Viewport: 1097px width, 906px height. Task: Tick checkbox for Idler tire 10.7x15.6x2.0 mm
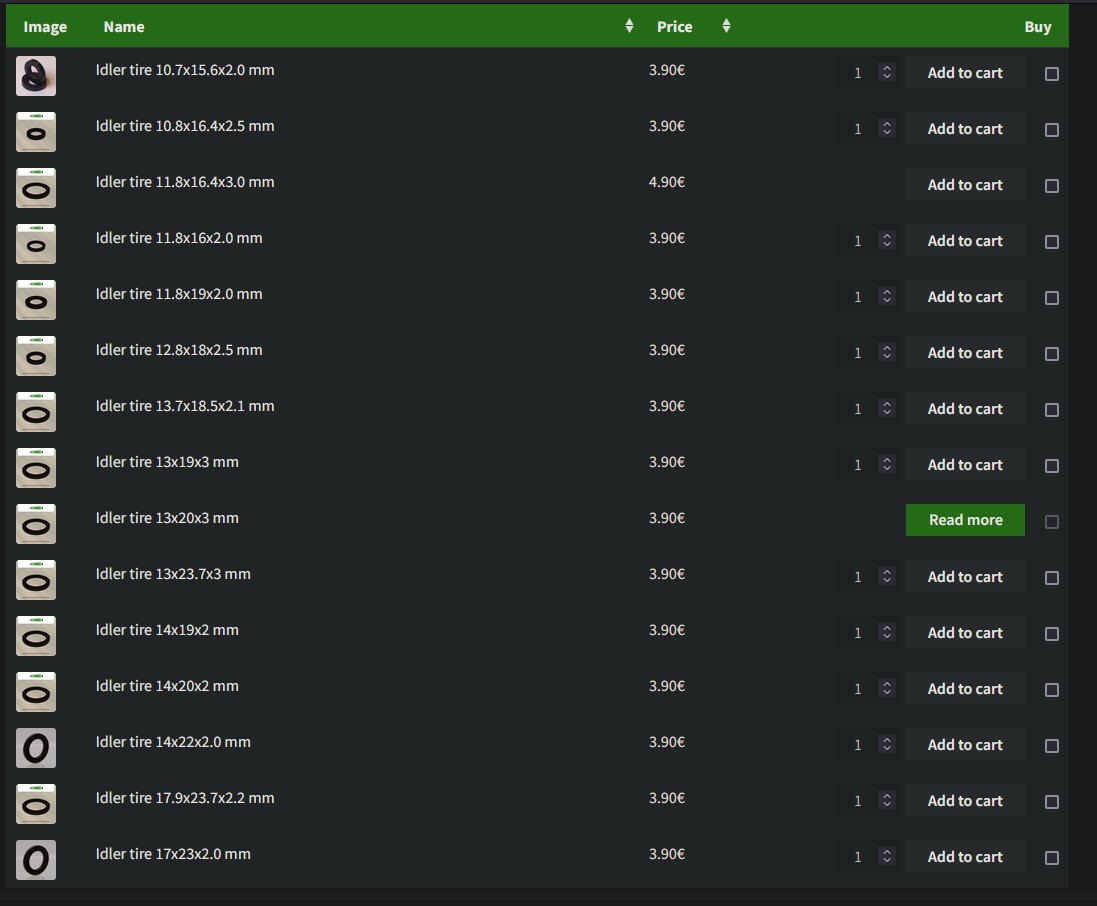1052,73
